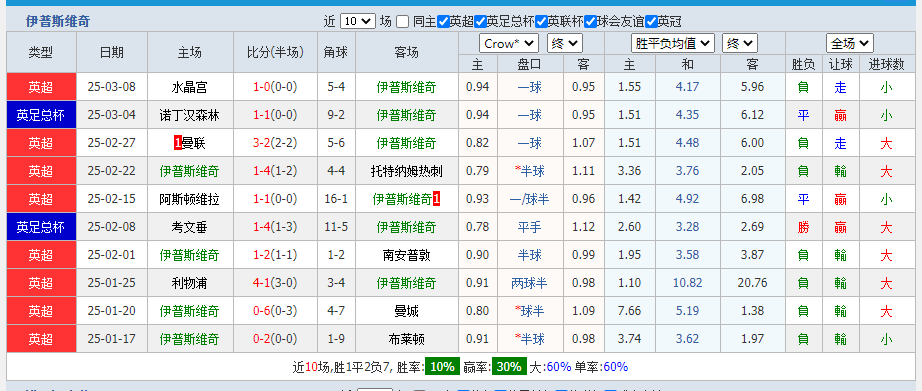Click the 进球数 column header
The height and width of the screenshot is (391, 922).
[x=886, y=65]
